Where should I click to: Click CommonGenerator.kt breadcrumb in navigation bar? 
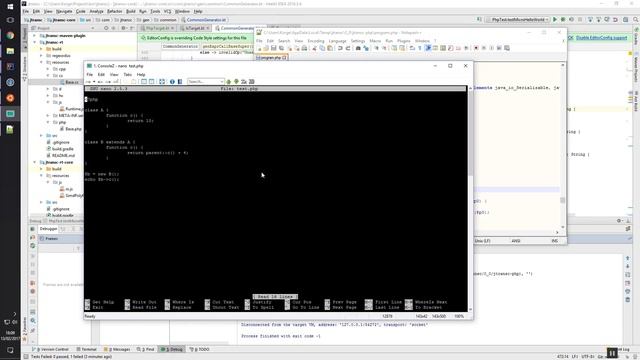tap(204, 20)
